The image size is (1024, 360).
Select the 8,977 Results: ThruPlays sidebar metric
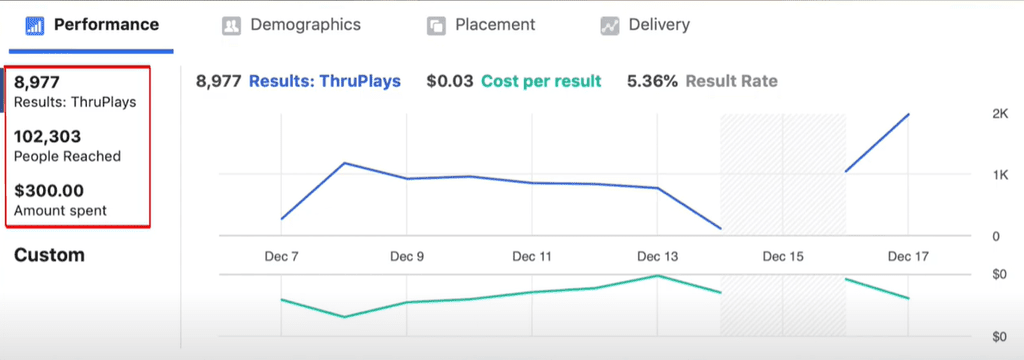75,92
